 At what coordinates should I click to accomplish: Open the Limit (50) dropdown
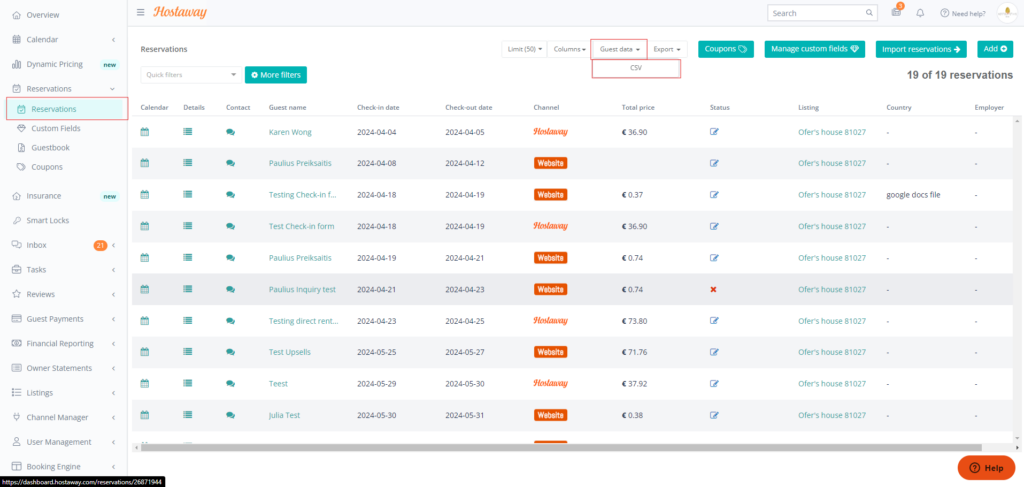pos(522,49)
